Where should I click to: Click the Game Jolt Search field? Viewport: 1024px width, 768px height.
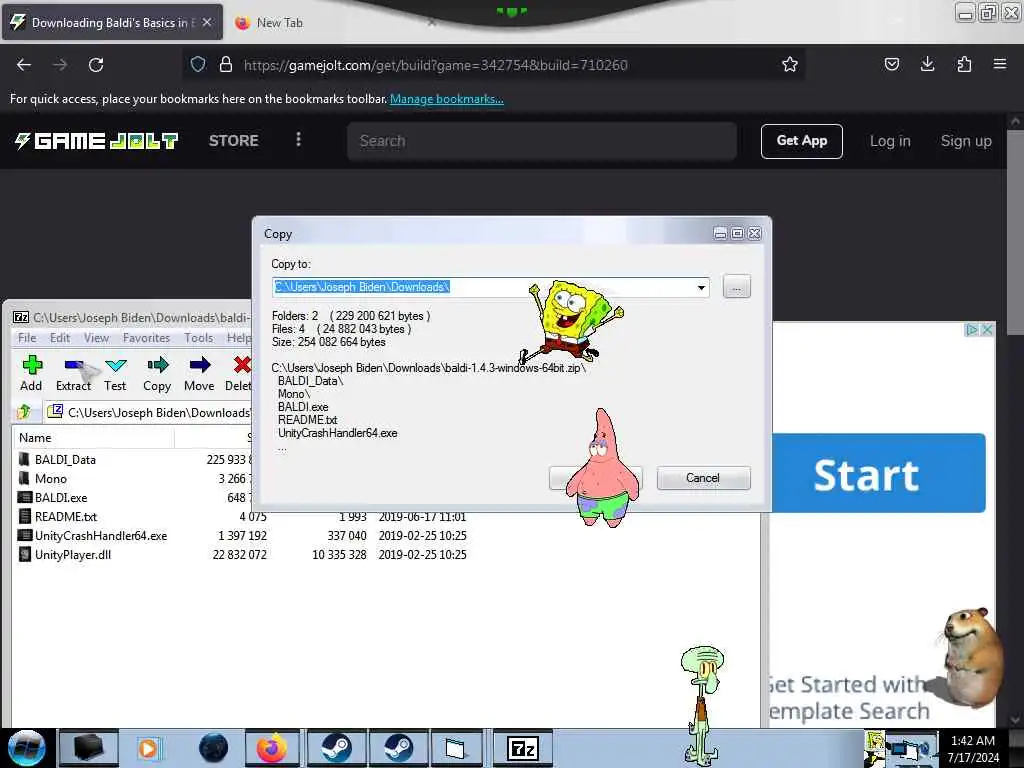point(542,140)
